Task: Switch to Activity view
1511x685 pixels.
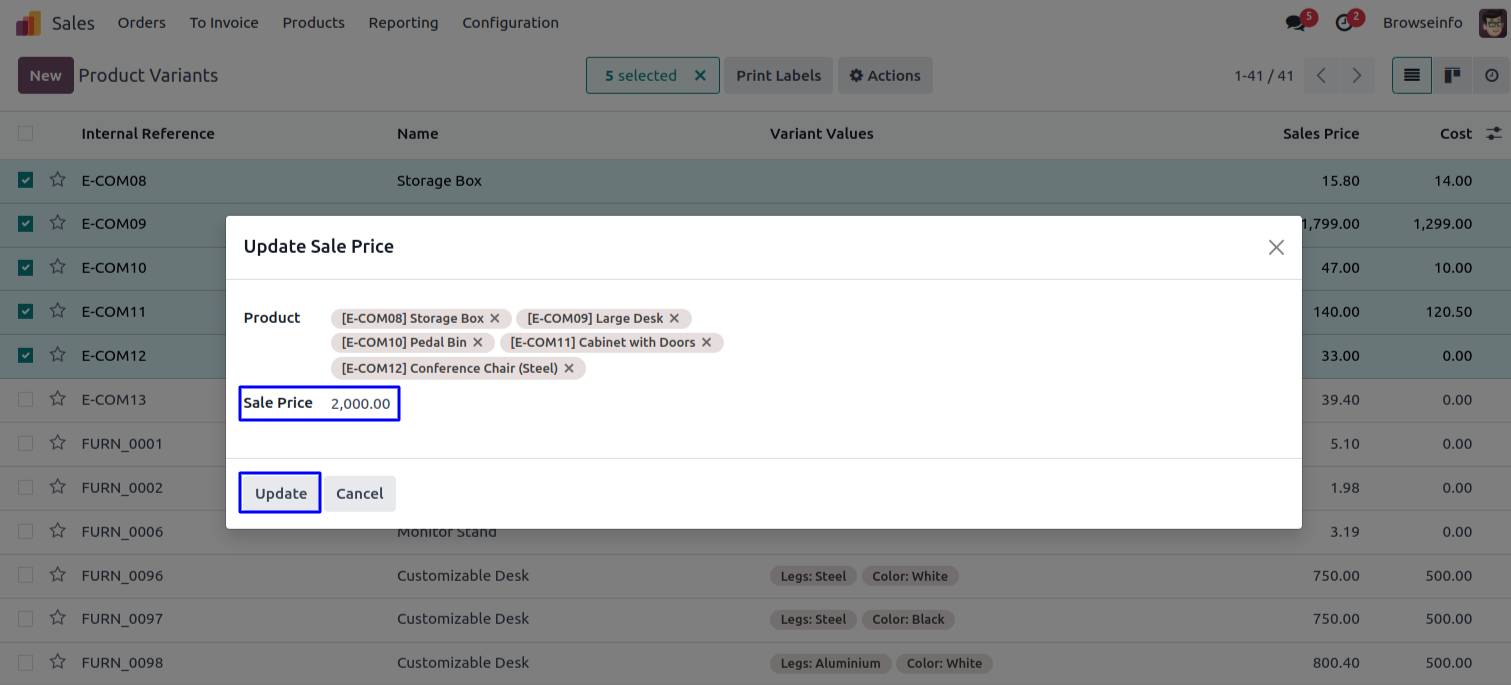Action: tap(1491, 76)
